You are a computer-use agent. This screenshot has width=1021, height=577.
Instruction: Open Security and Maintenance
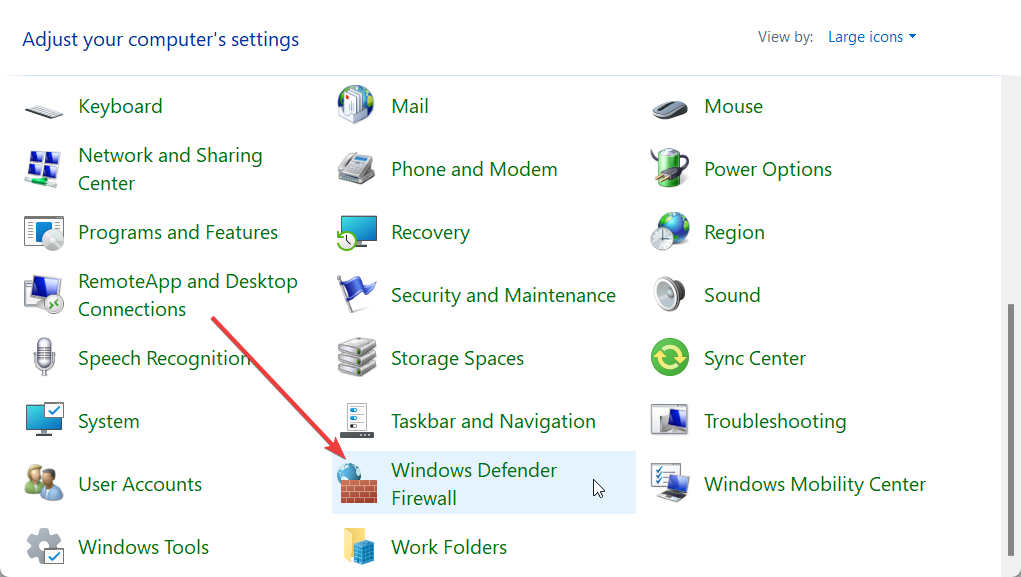(502, 295)
